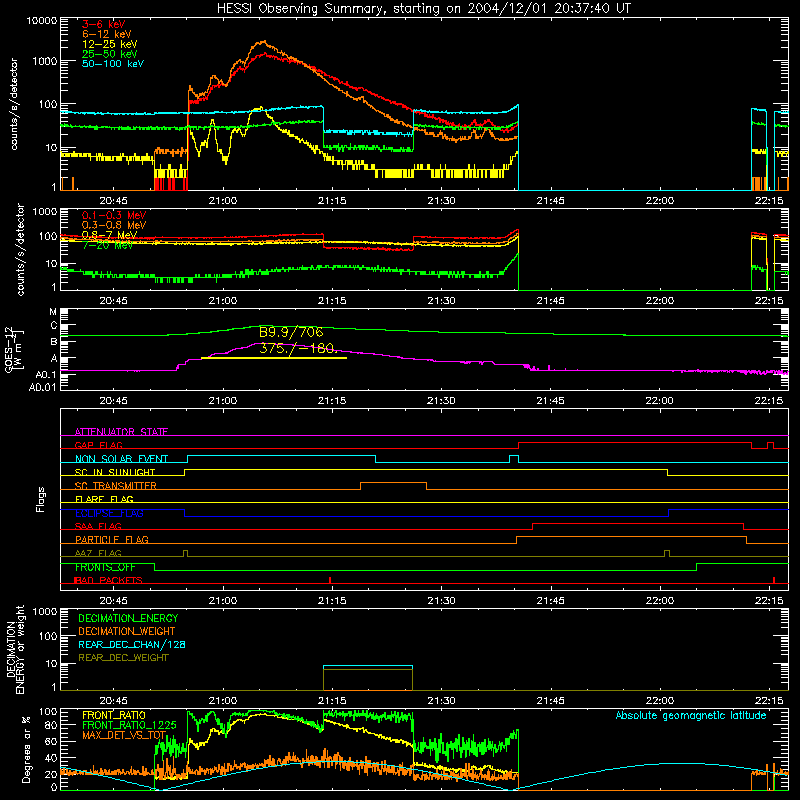Viewport: 800px width, 800px height.
Task: Click the 10000 tick on the top count-rate axis
Action: [42, 20]
